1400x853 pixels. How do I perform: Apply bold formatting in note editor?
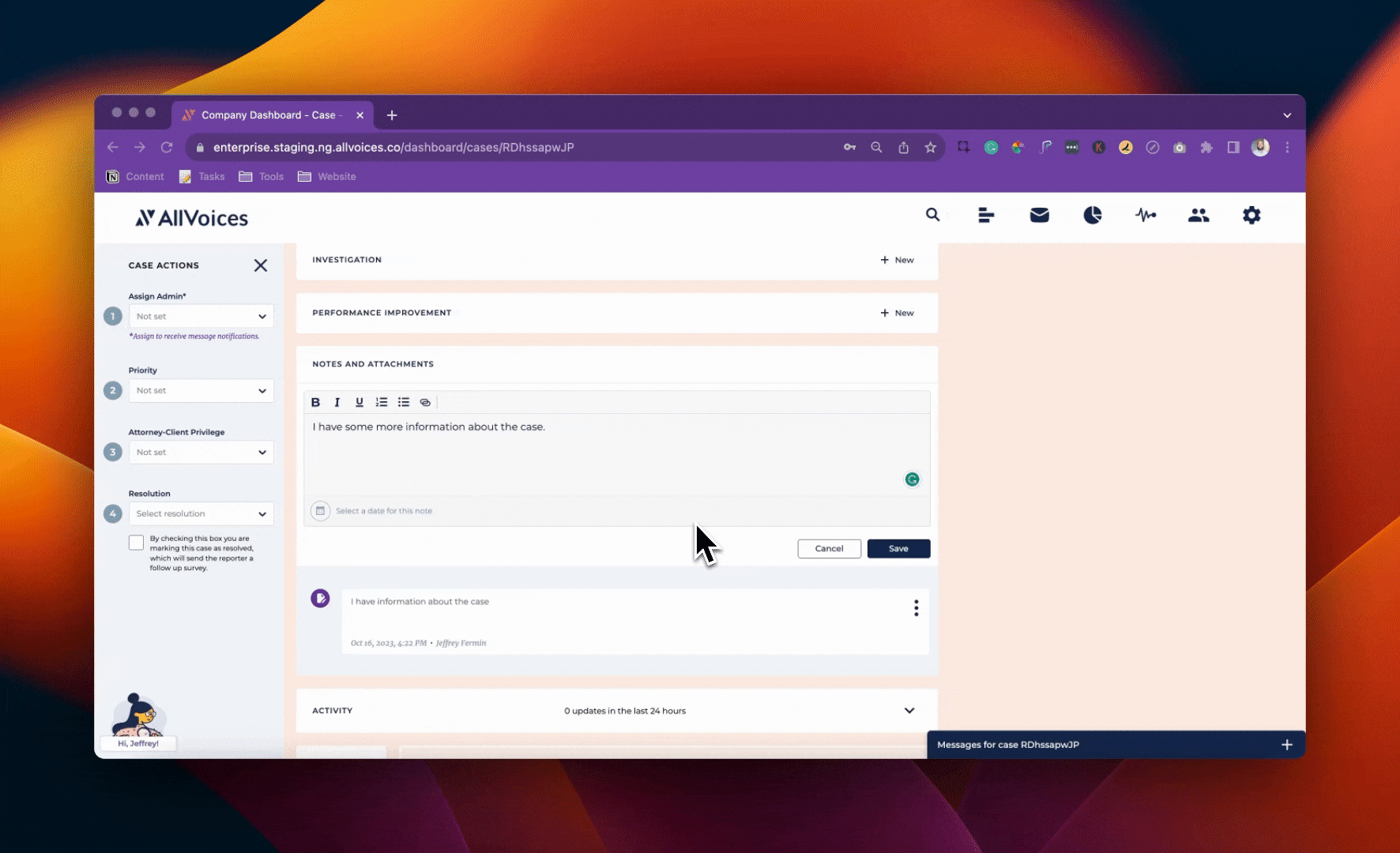[x=315, y=402]
